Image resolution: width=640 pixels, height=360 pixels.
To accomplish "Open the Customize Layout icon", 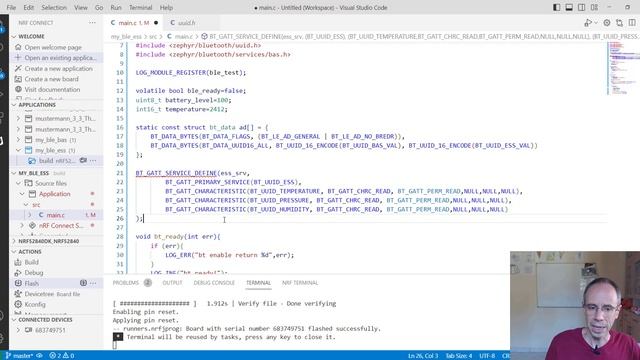I will 594,7.
